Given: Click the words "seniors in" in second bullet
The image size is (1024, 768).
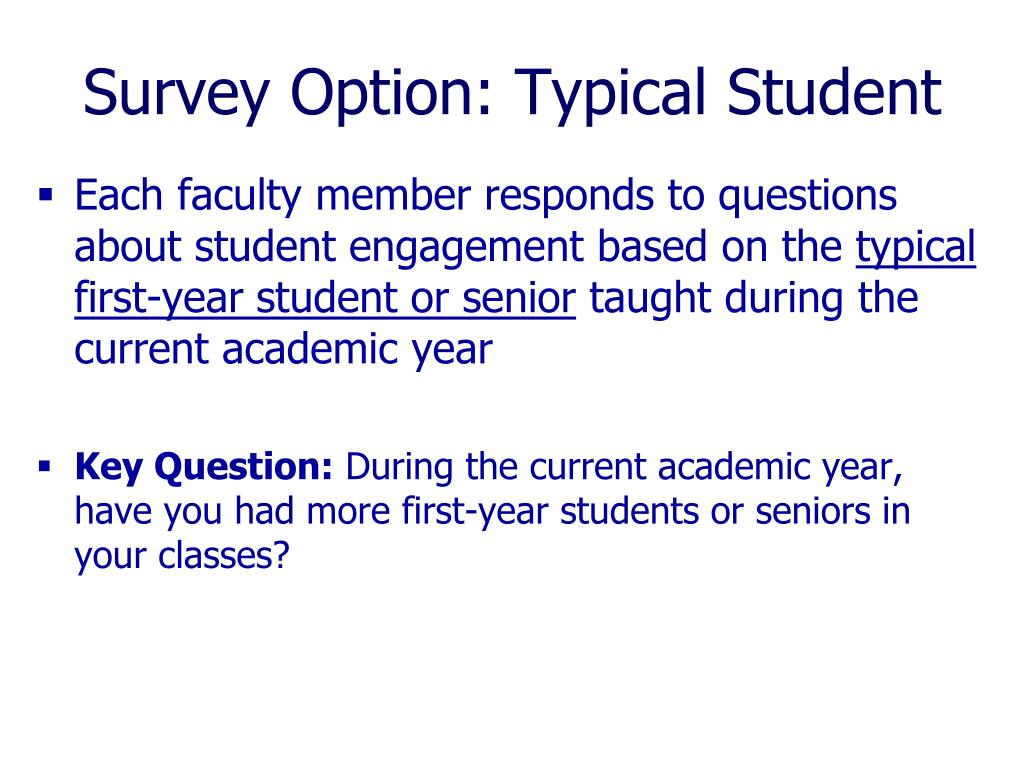Looking at the screenshot, I should 833,511.
